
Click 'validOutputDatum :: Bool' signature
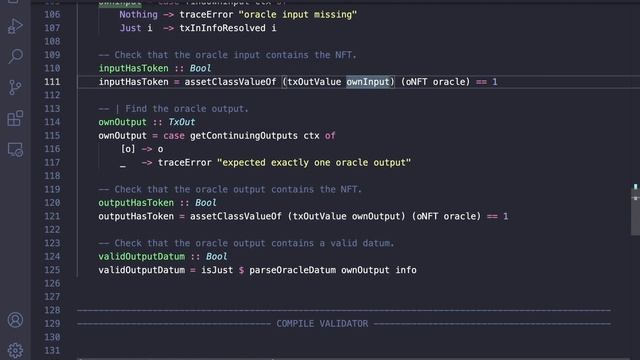click(162, 257)
